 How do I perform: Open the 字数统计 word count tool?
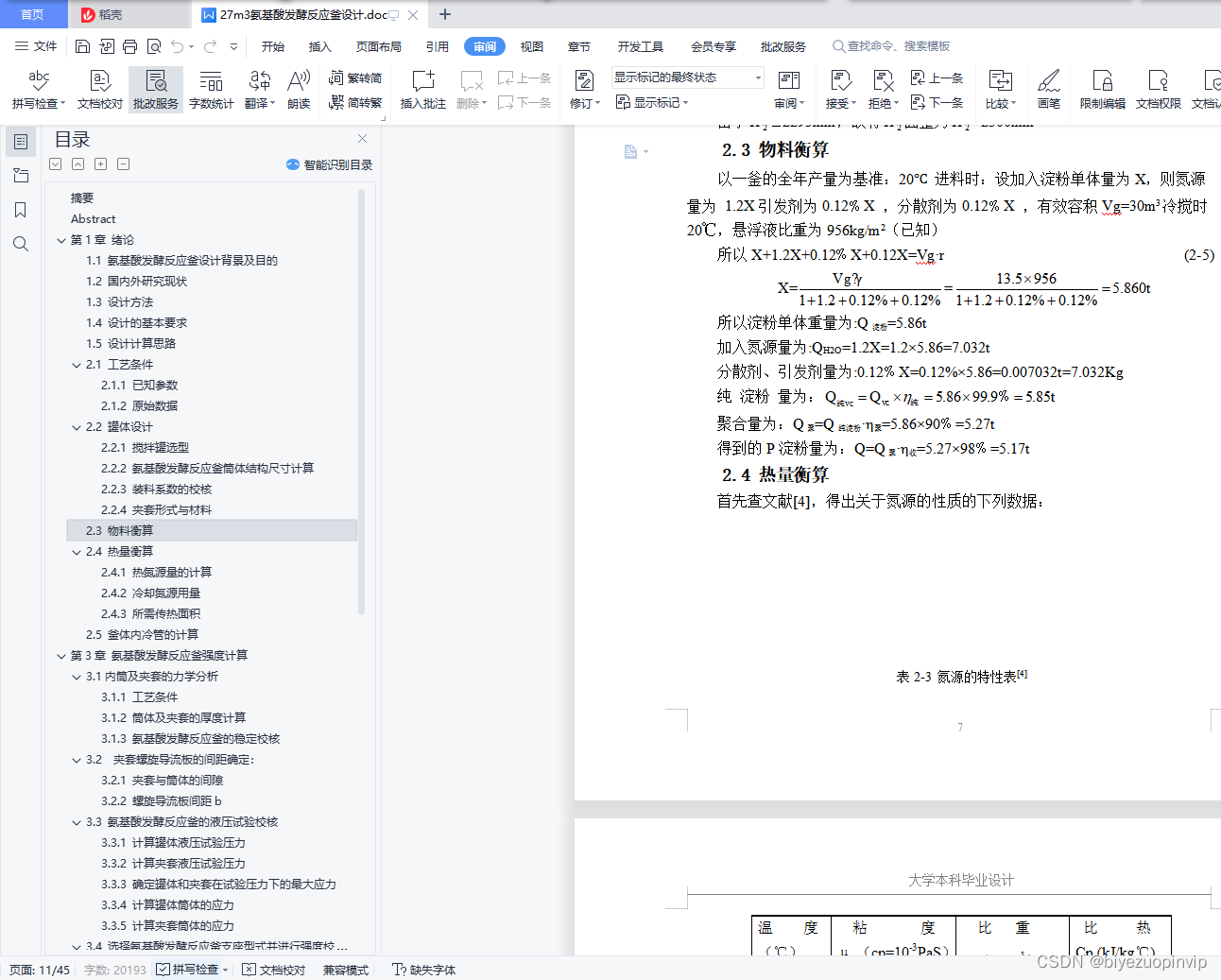(x=211, y=90)
